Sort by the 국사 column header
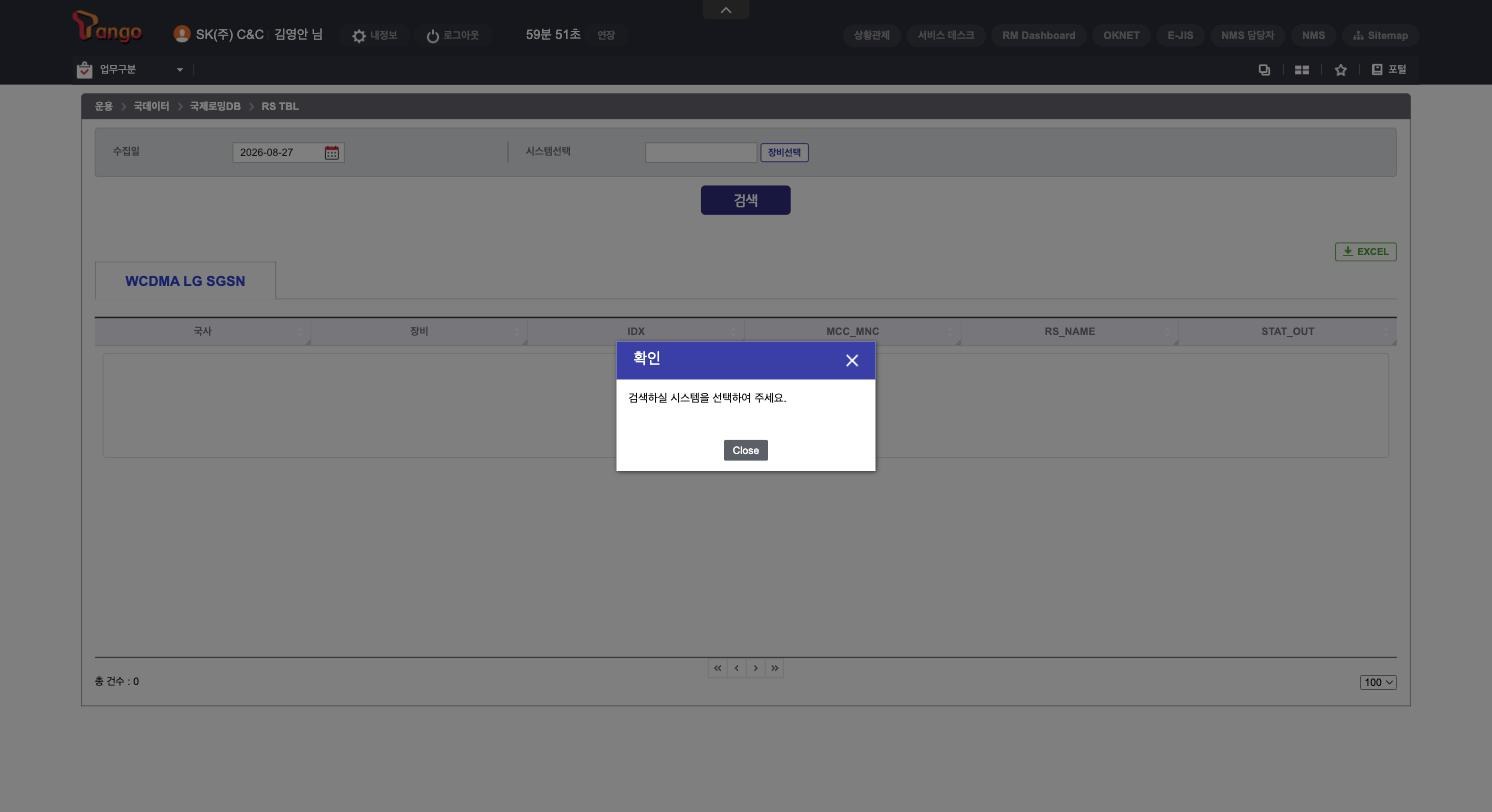 [x=203, y=331]
